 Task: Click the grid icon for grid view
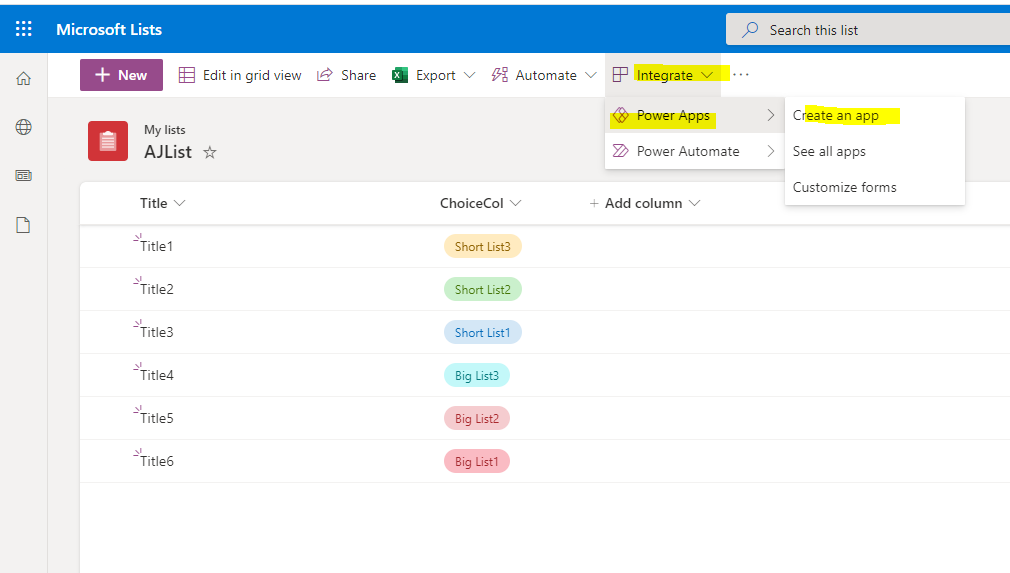click(x=187, y=75)
